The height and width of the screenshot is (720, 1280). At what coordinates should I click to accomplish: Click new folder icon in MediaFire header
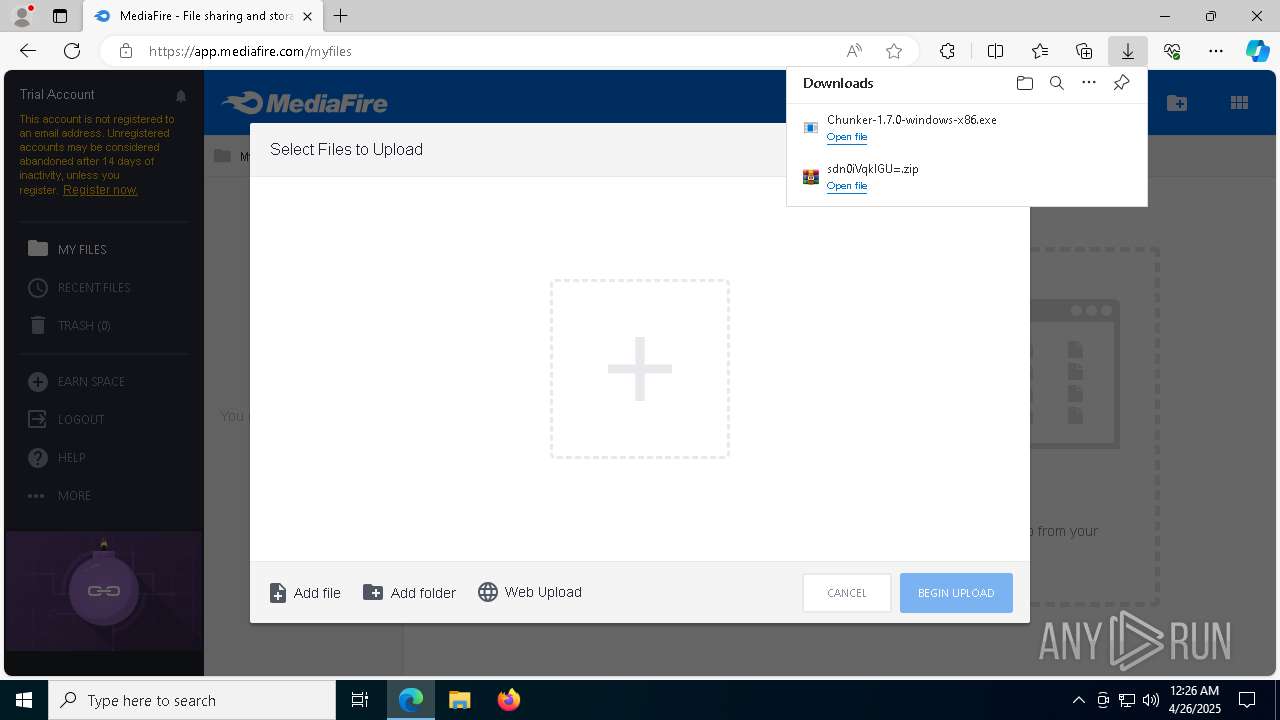point(1177,102)
